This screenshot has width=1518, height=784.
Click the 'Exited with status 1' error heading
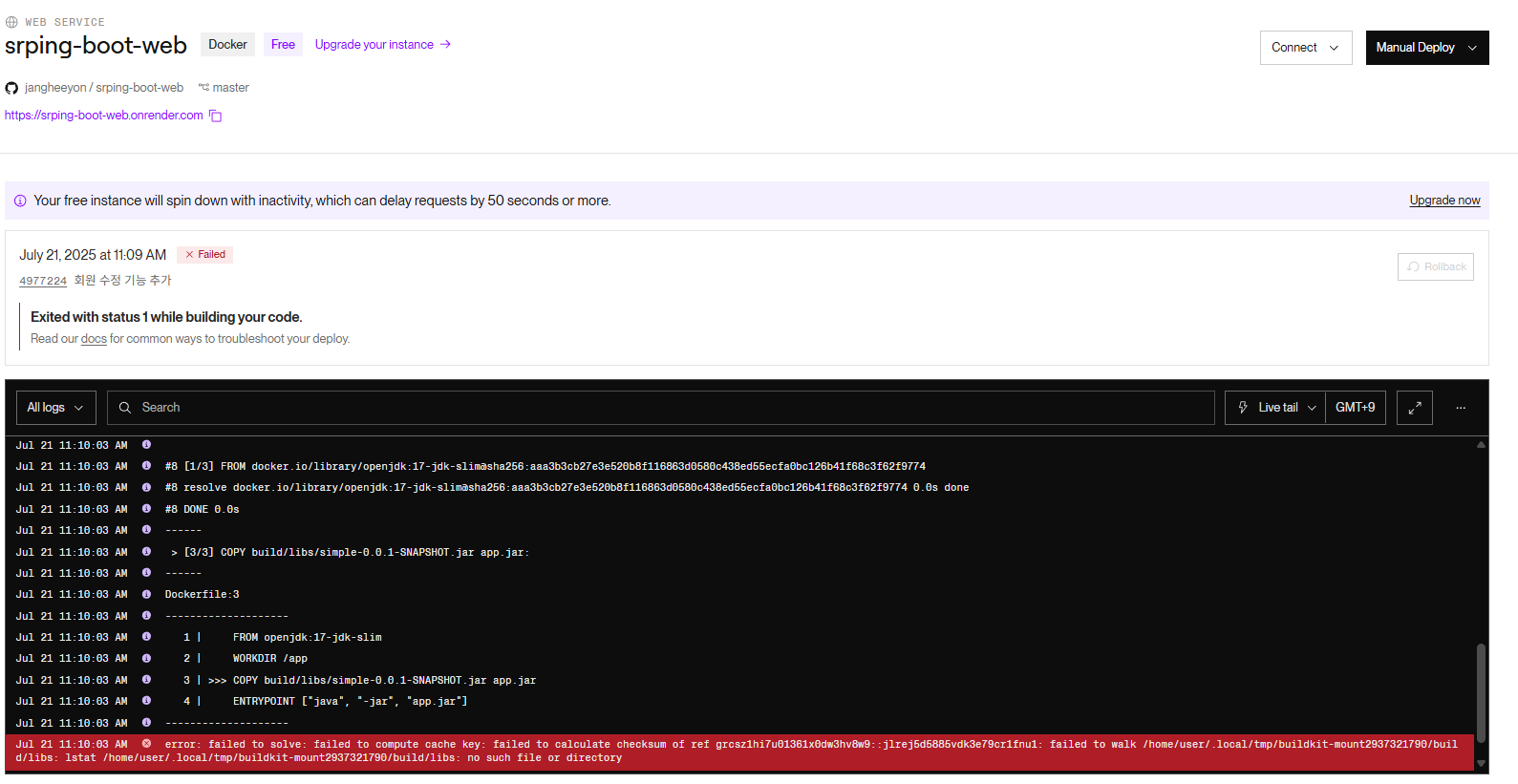(x=166, y=317)
